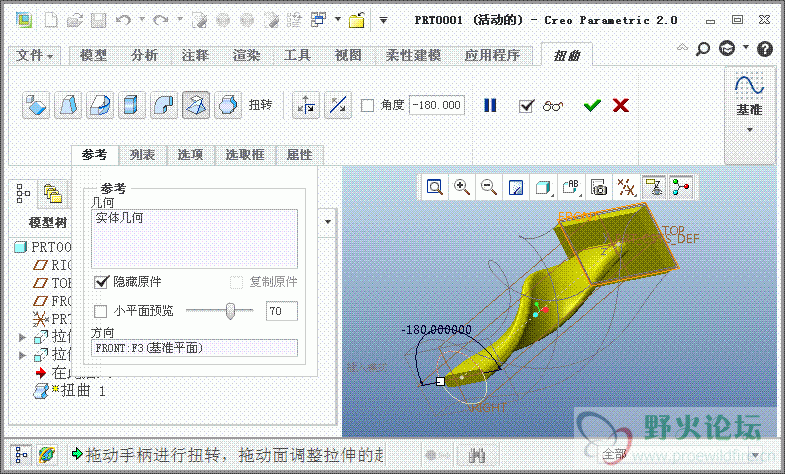Switch to the 属性 panel tab
785x474 pixels.
pyautogui.click(x=299, y=155)
